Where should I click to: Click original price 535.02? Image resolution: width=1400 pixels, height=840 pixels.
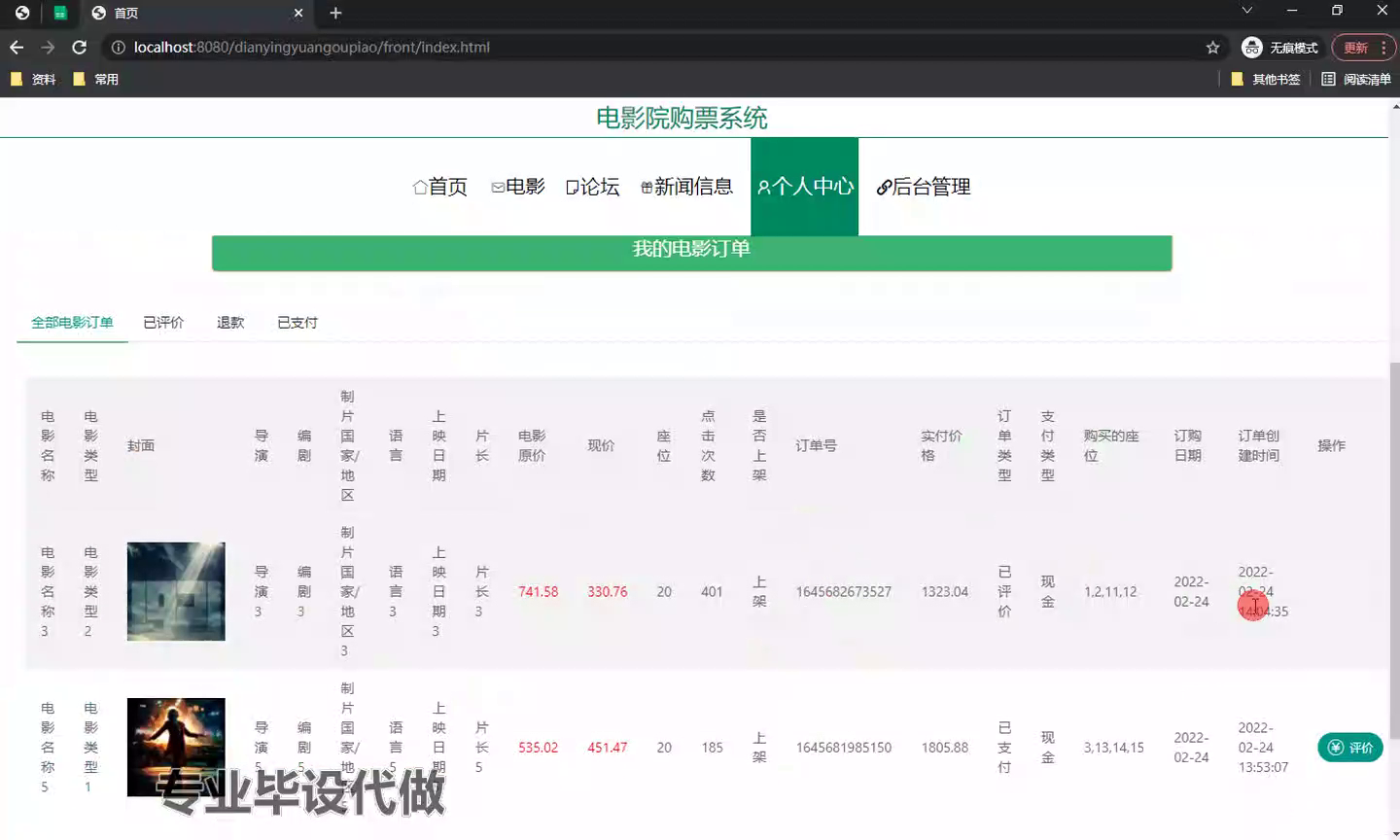point(539,748)
